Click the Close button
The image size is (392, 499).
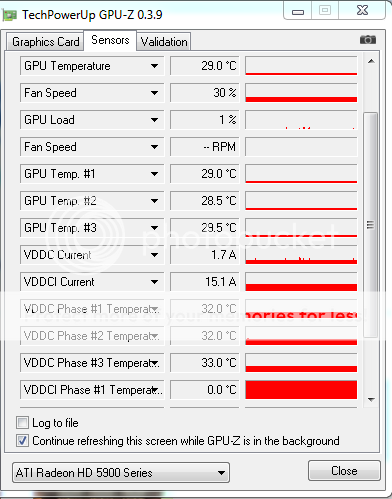click(344, 471)
